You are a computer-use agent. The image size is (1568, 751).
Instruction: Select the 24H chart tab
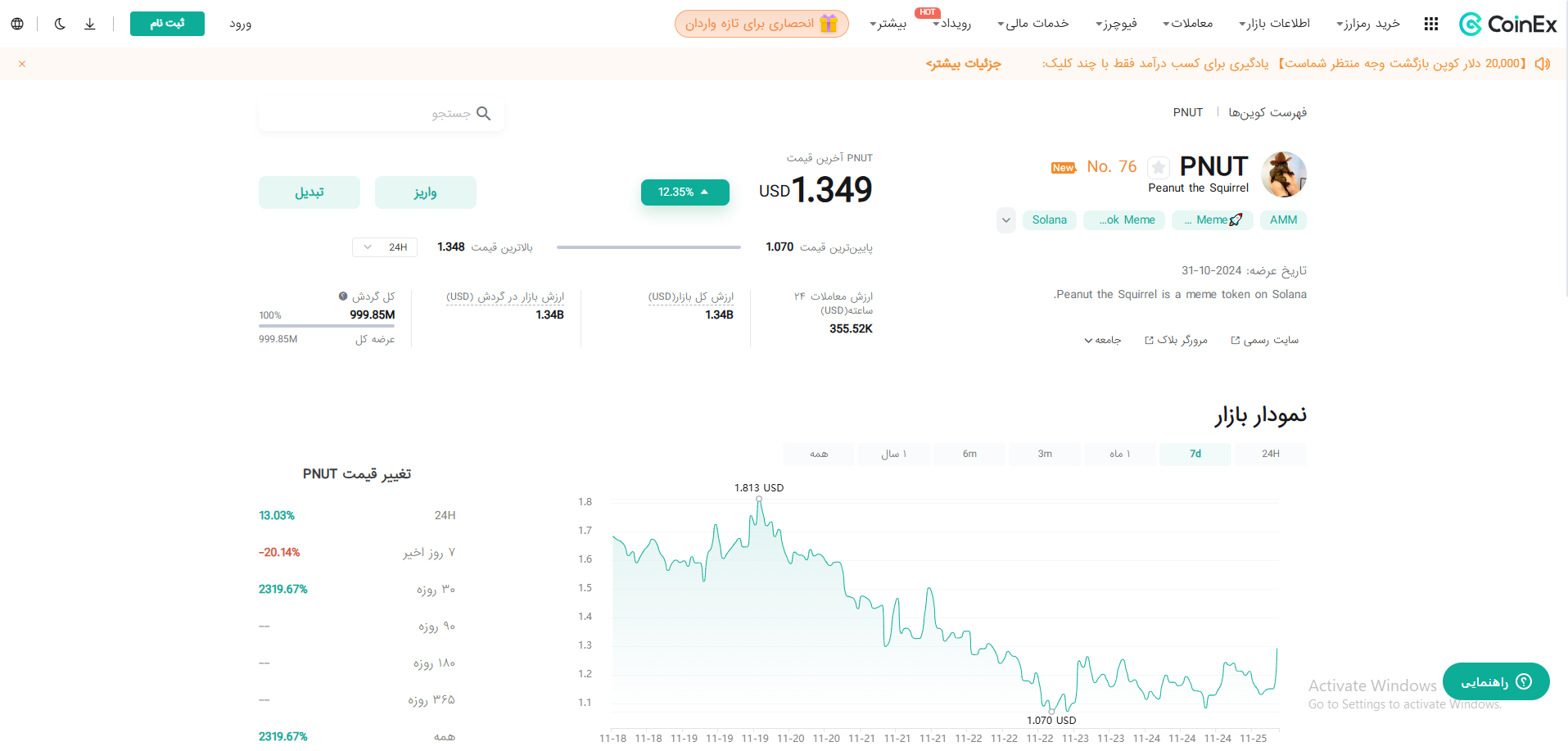pyautogui.click(x=1271, y=454)
